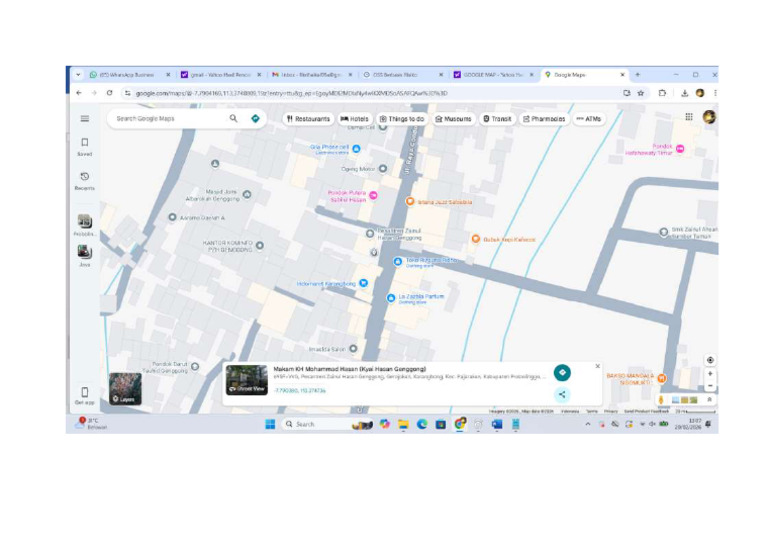Open the Layers satellite thumbnail
768x543 pixels.
tap(125, 389)
